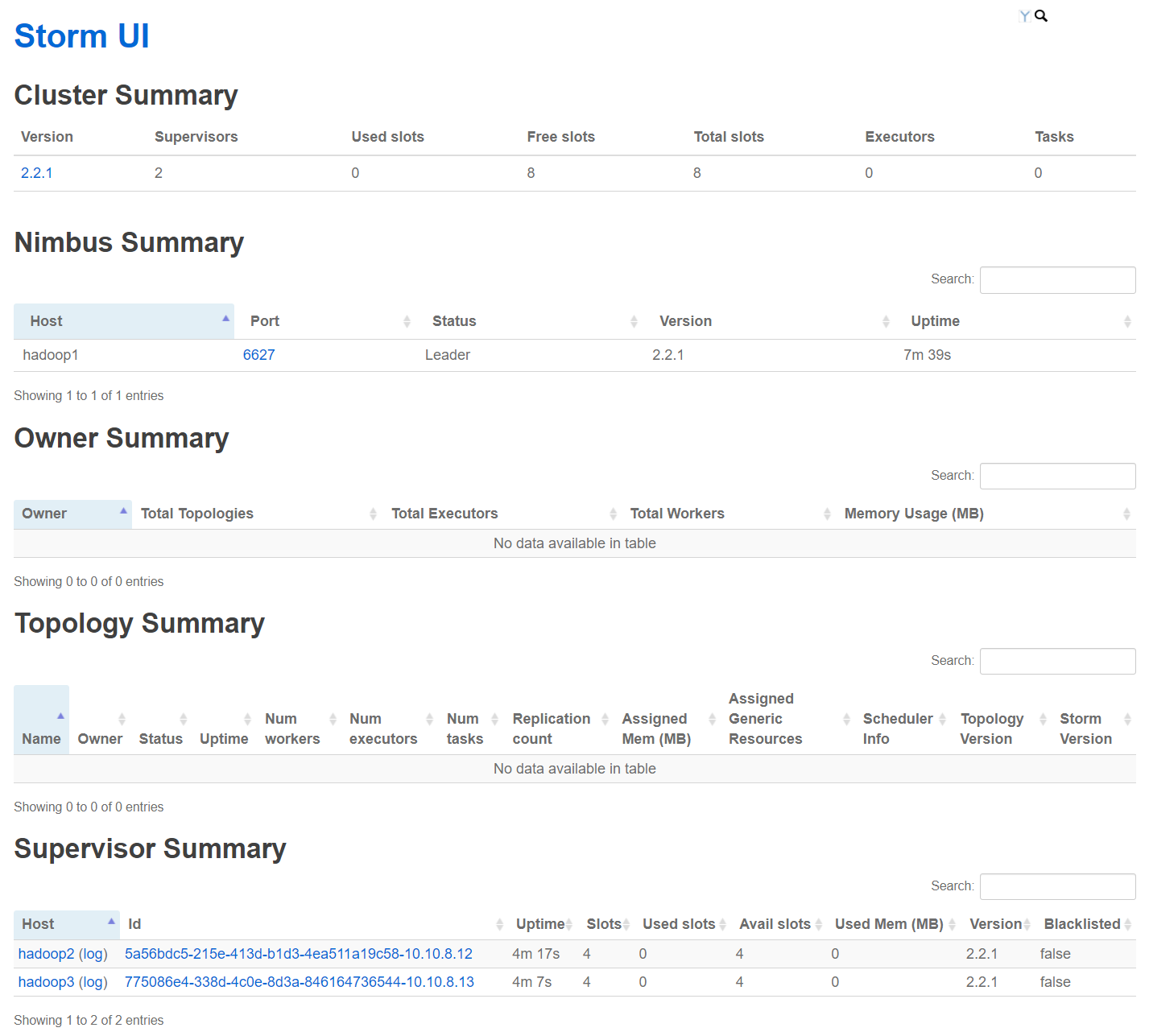Screen dimensions: 1149x1036
Task: Click the Used slots header in Cluster Summary
Action: [387, 137]
